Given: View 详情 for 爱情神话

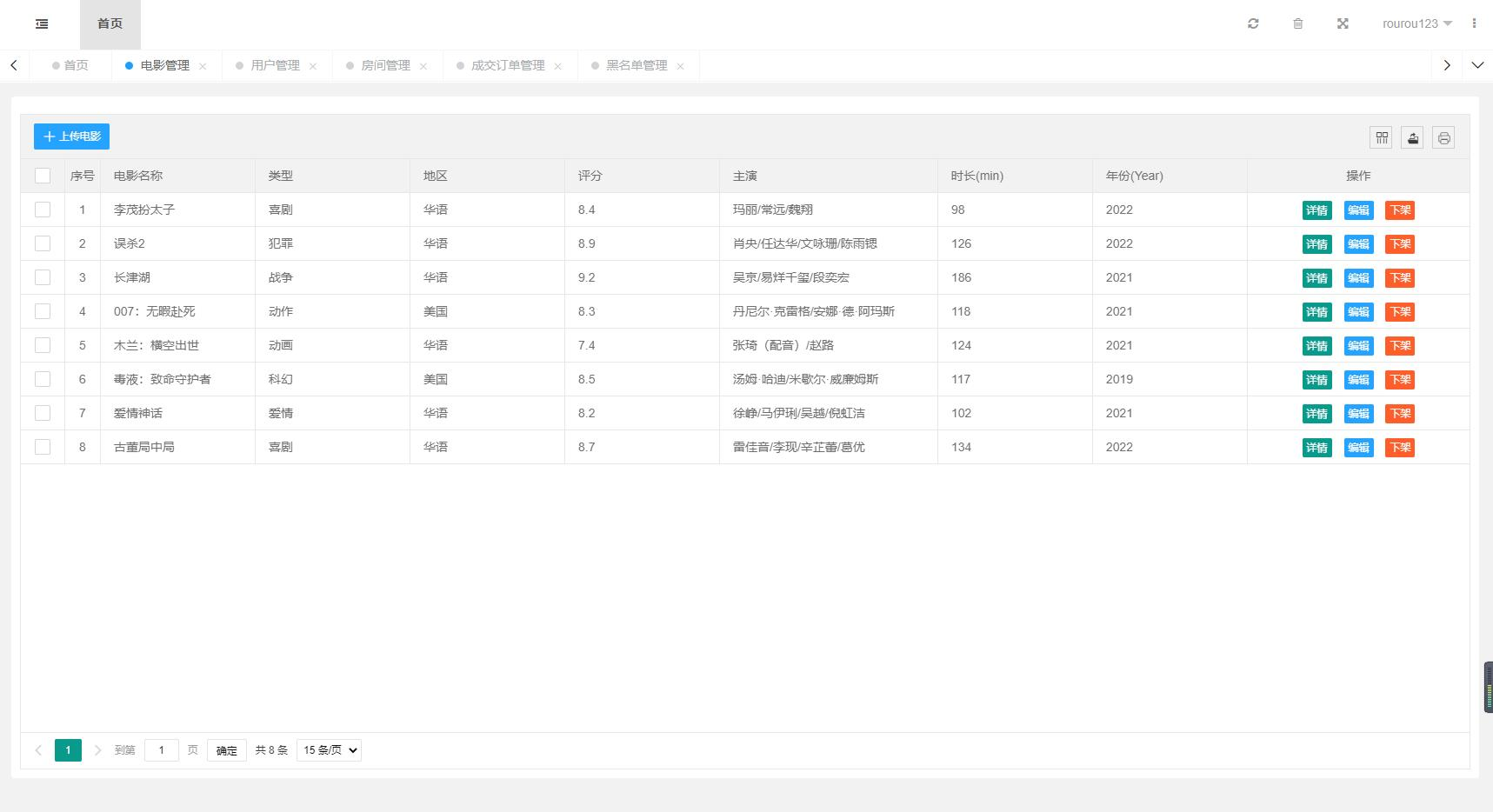Looking at the screenshot, I should (1316, 414).
